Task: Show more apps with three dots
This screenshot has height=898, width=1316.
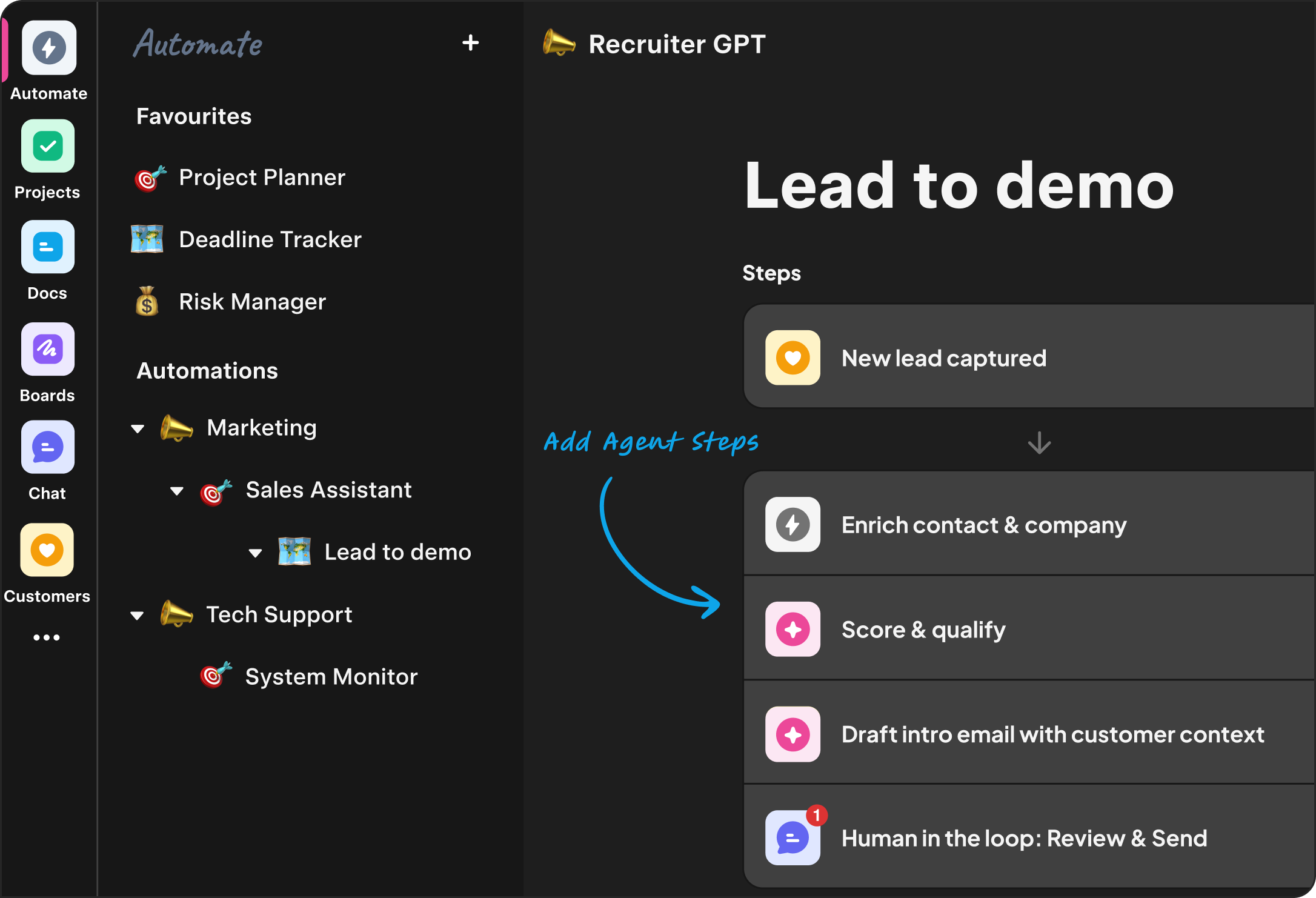Action: click(x=47, y=637)
